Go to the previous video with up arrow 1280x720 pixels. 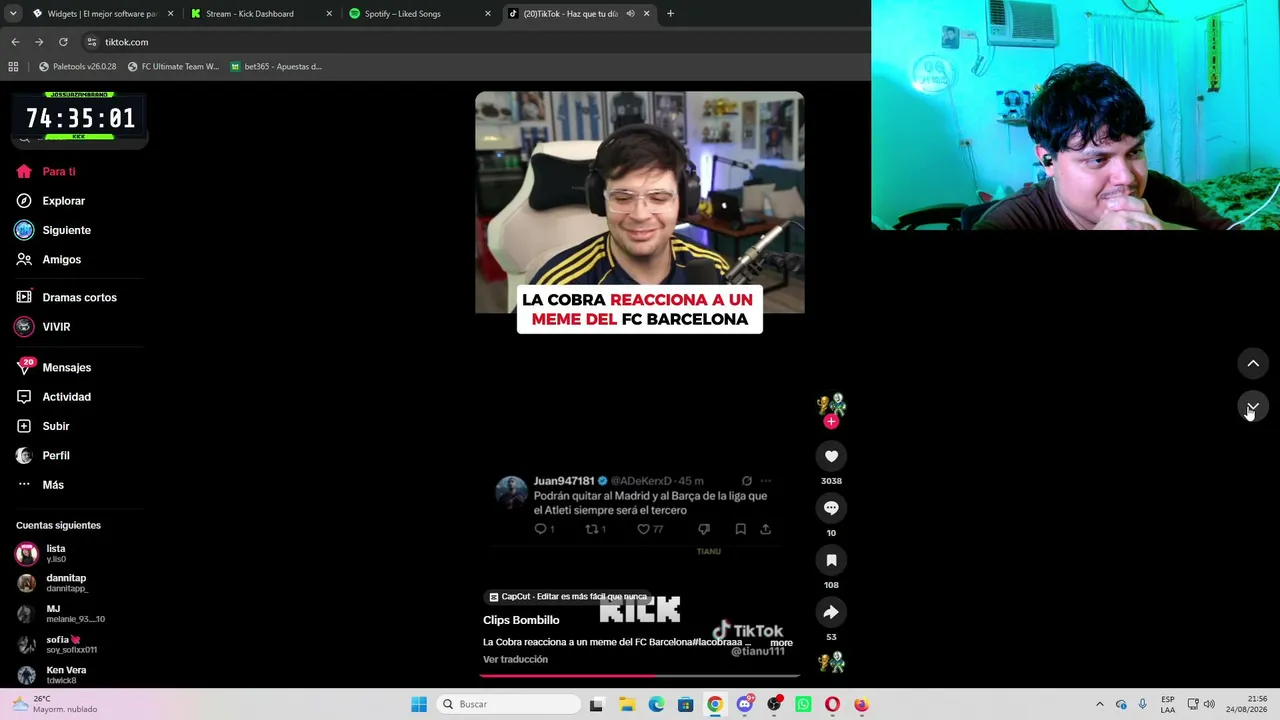pos(1253,363)
